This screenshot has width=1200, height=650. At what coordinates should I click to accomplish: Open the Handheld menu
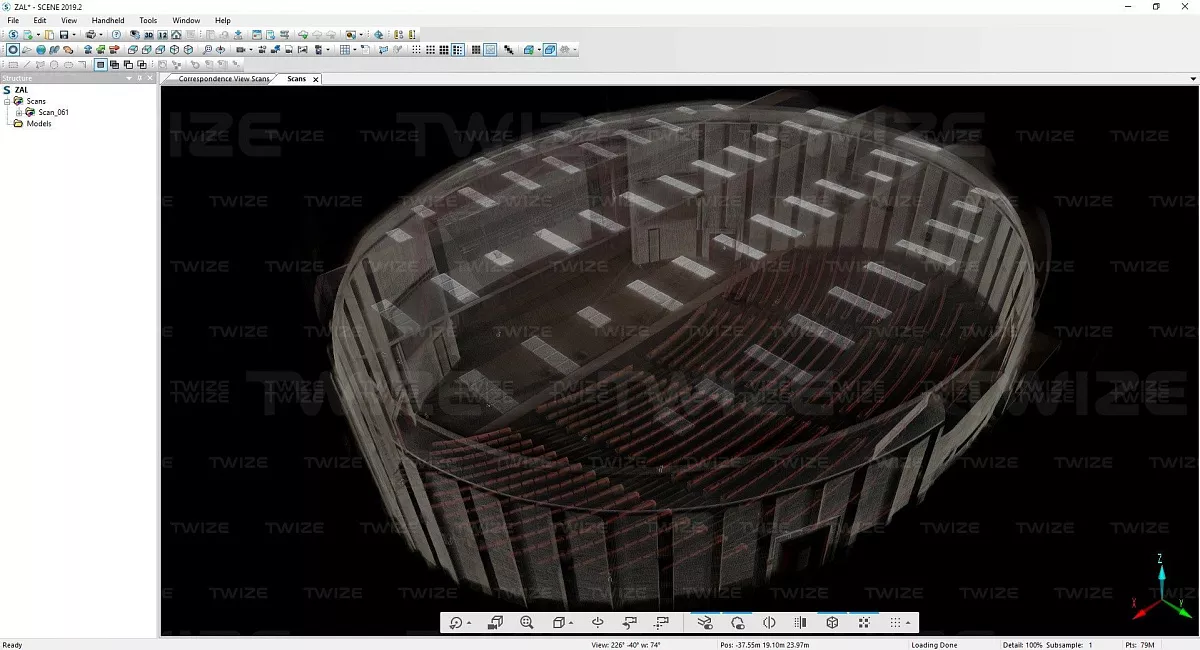point(107,20)
